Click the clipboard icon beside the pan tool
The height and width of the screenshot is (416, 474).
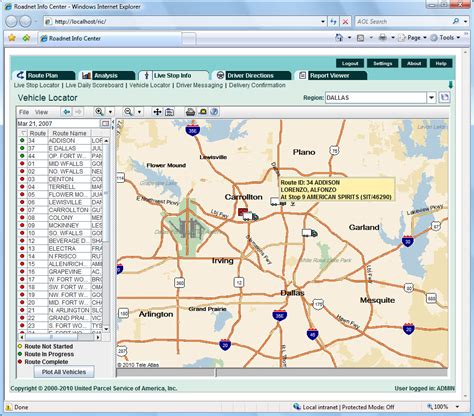[169, 112]
